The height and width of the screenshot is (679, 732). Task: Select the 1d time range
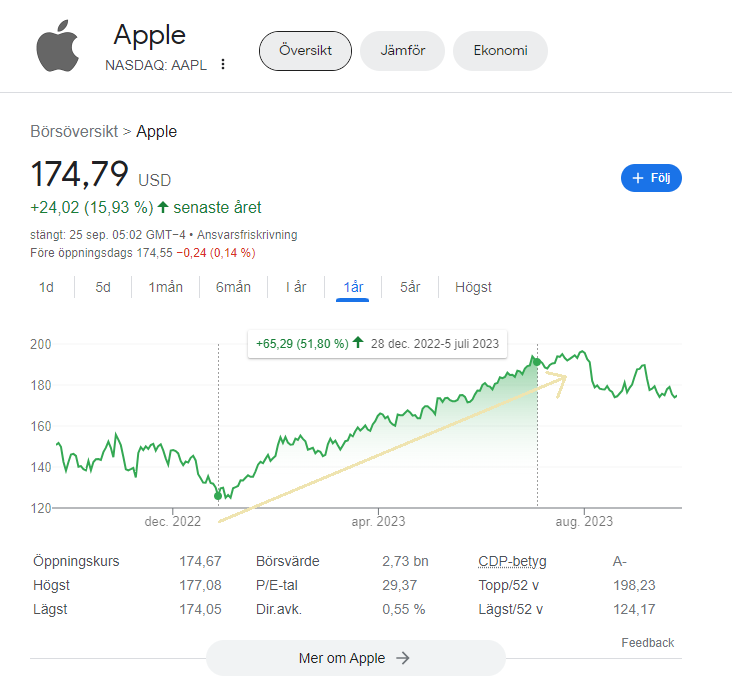tap(46, 287)
